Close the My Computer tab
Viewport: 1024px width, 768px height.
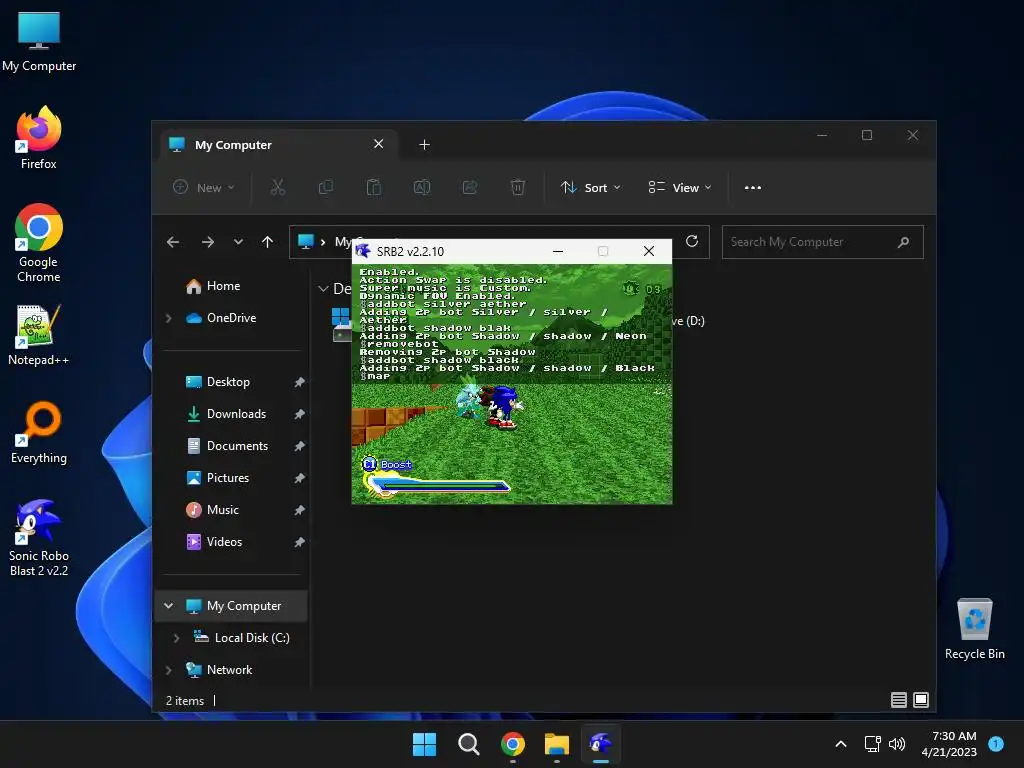coord(378,144)
